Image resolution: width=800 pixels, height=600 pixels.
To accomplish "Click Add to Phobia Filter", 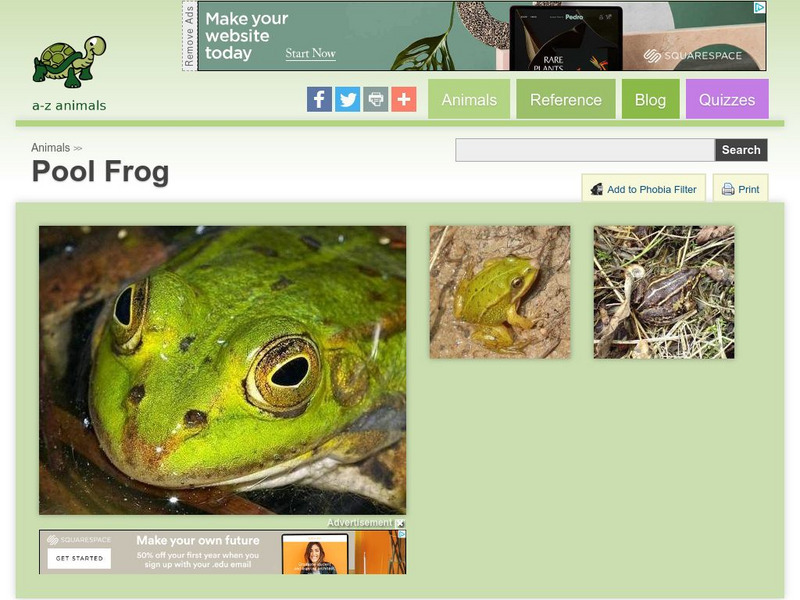I will click(644, 189).
